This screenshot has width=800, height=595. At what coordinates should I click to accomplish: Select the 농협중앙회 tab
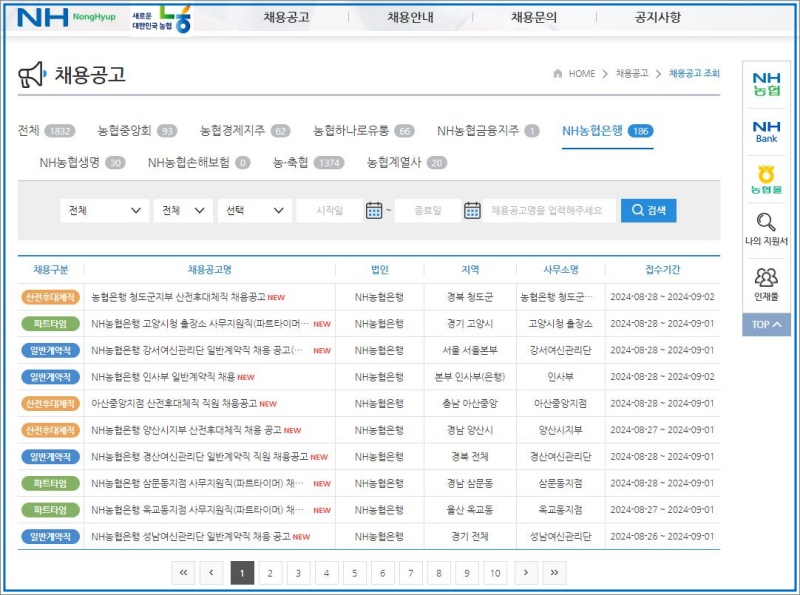[137, 131]
